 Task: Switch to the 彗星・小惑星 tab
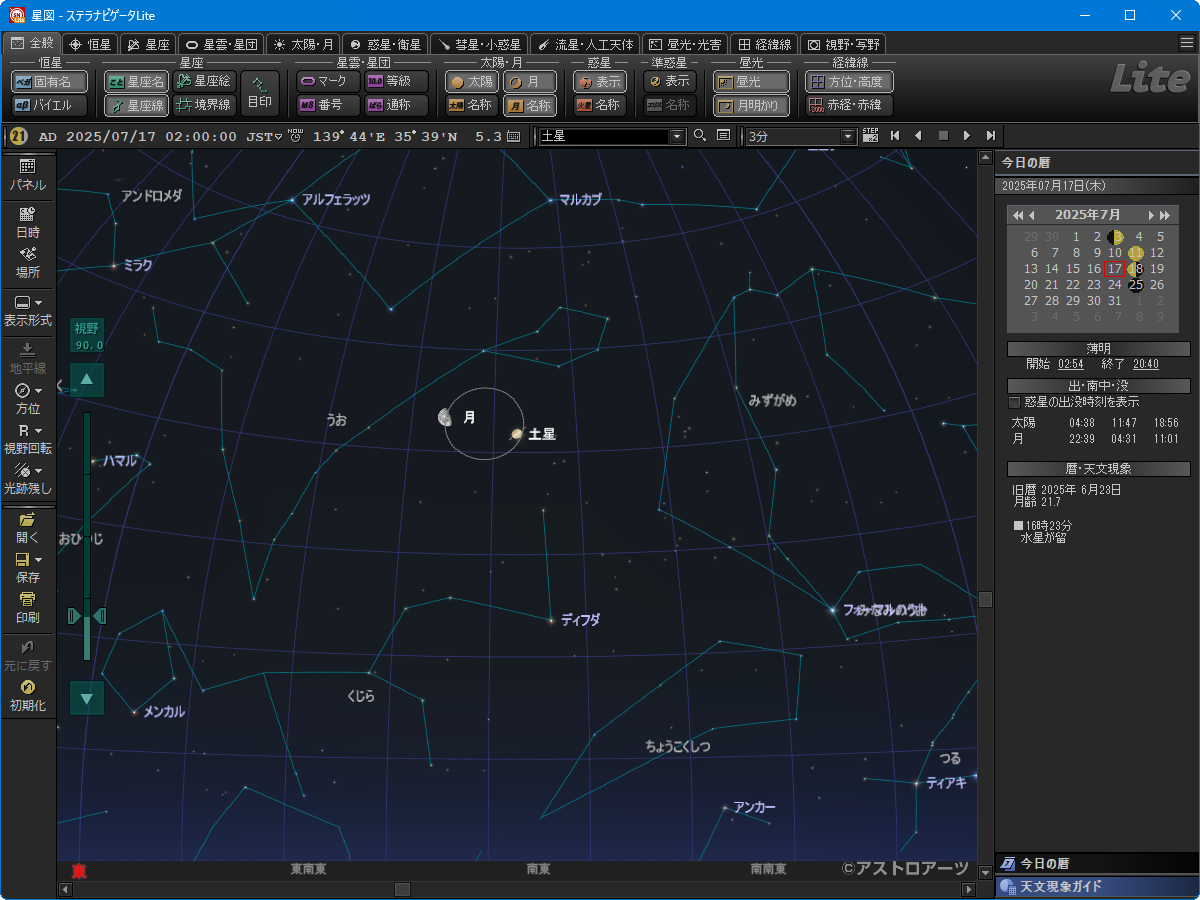pos(479,44)
